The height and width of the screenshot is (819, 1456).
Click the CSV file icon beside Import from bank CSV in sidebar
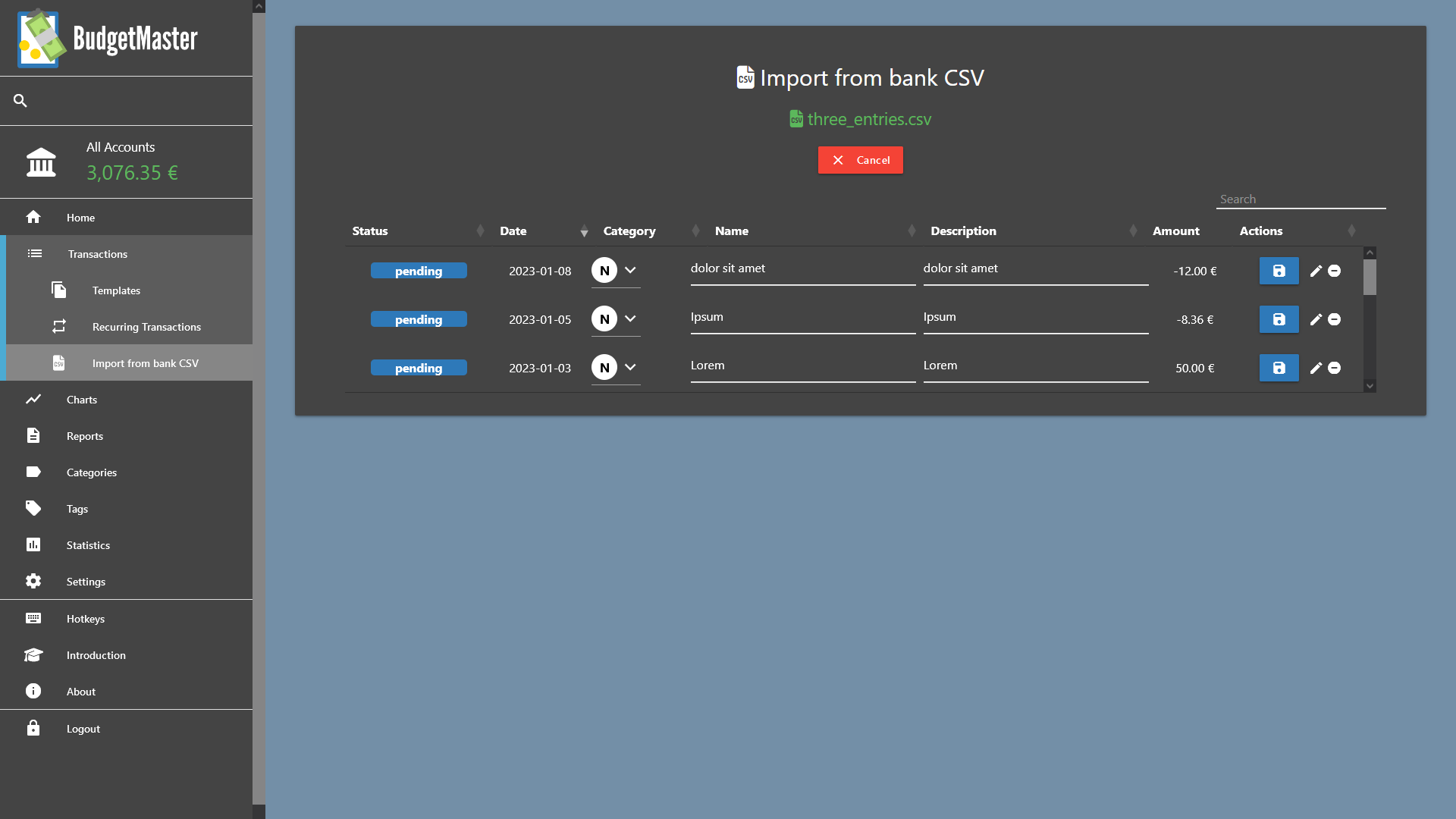click(59, 362)
